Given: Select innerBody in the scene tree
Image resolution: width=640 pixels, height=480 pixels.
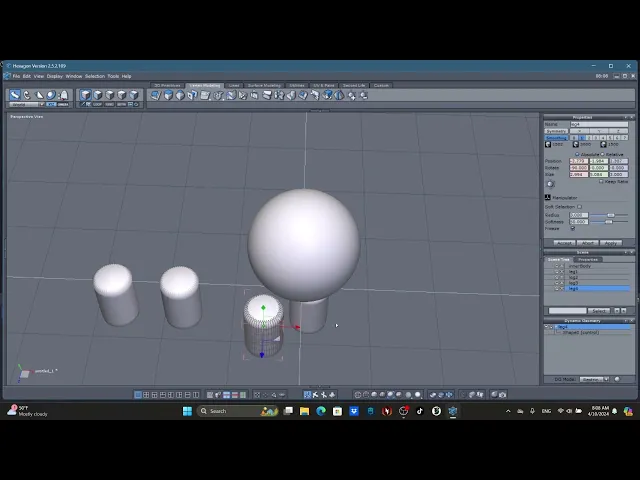Looking at the screenshot, I should 580,266.
